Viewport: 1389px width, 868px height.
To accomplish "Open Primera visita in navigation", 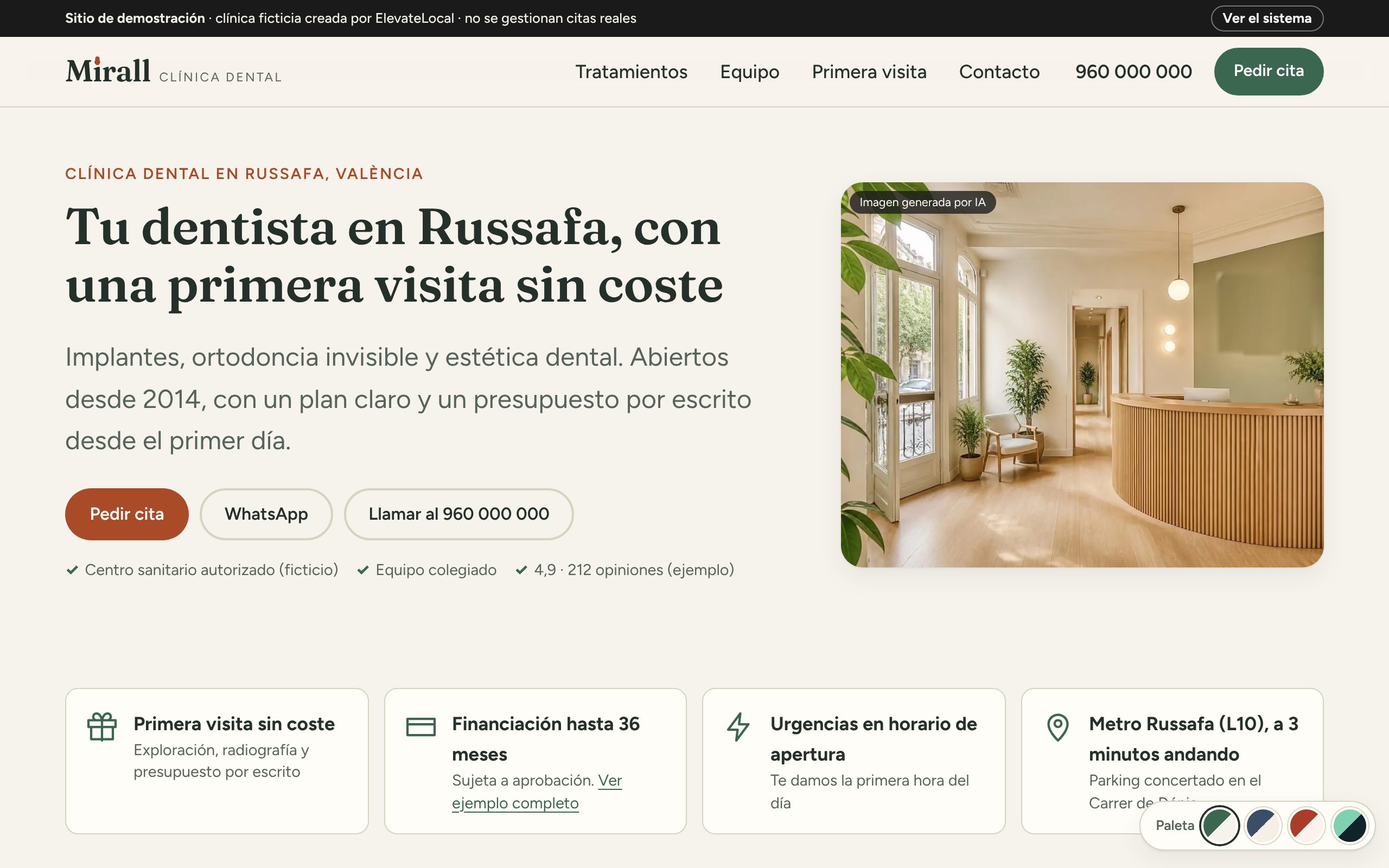I will tap(869, 72).
